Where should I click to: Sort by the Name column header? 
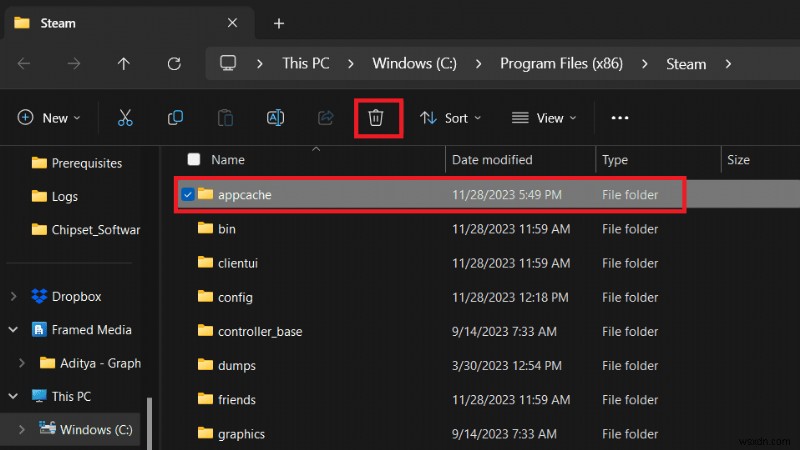(228, 160)
